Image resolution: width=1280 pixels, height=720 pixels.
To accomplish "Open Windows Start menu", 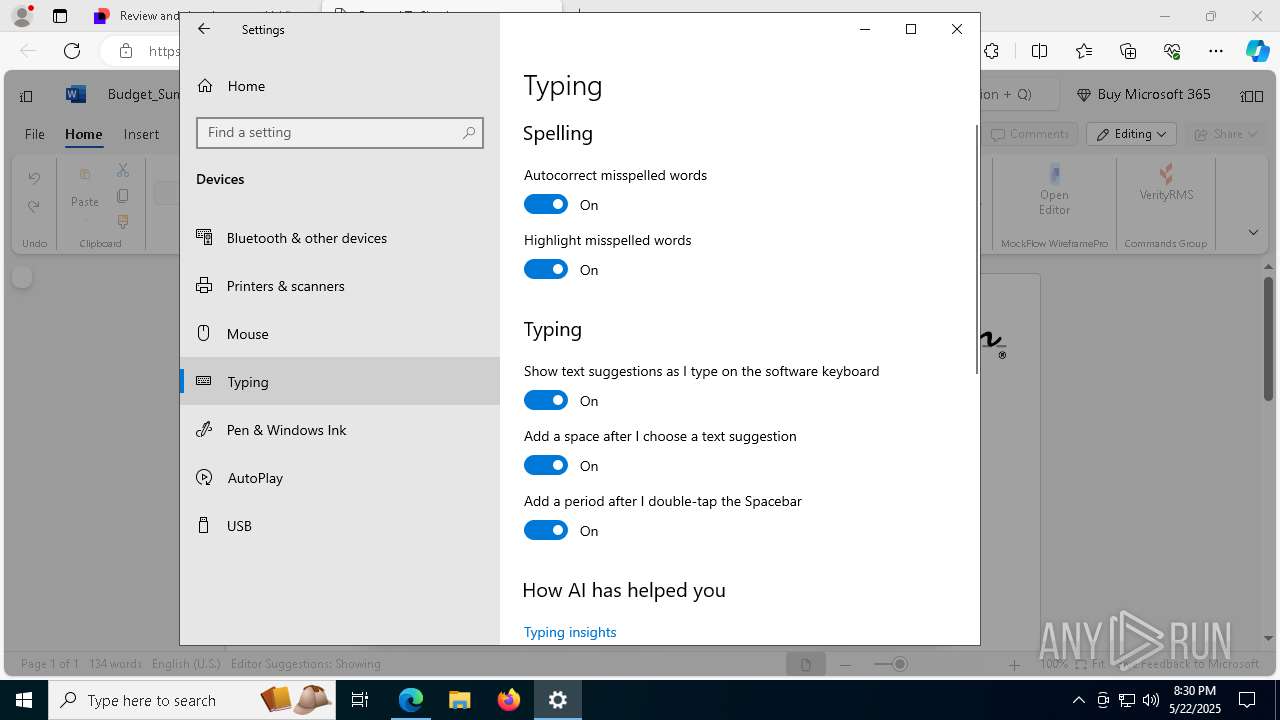I will coord(24,700).
